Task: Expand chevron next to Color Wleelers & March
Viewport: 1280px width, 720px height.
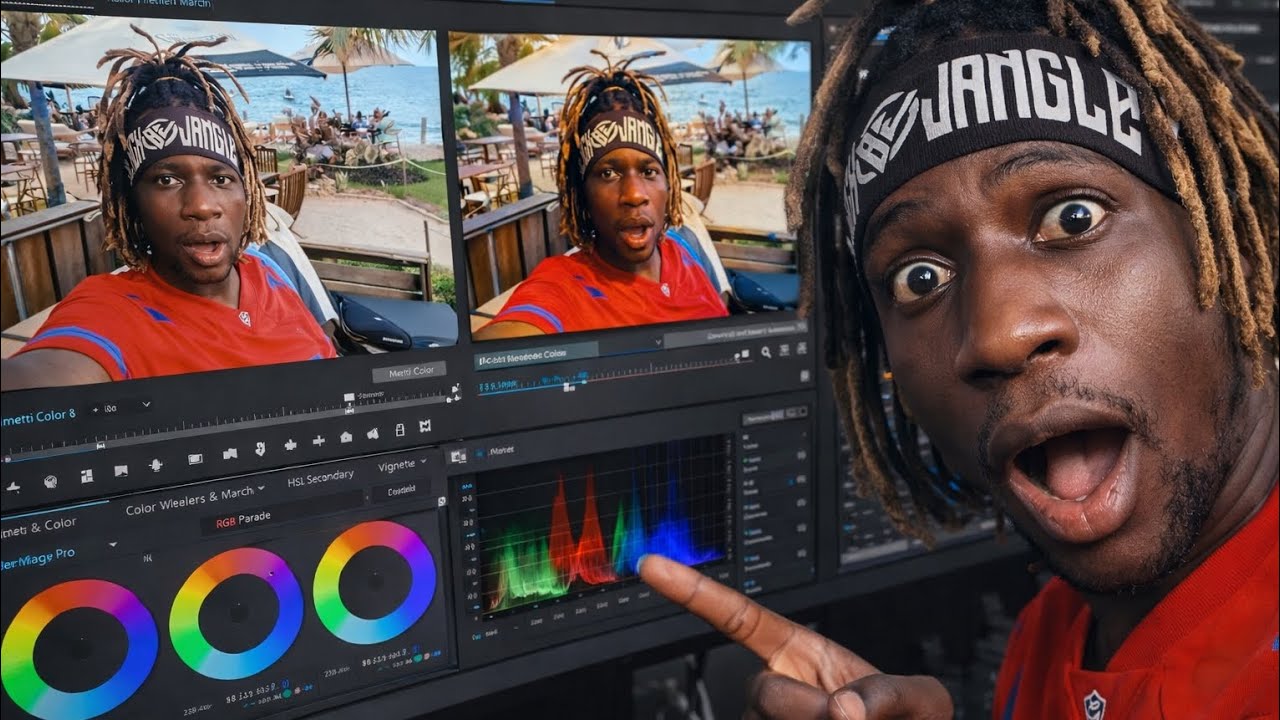Action: click(261, 489)
